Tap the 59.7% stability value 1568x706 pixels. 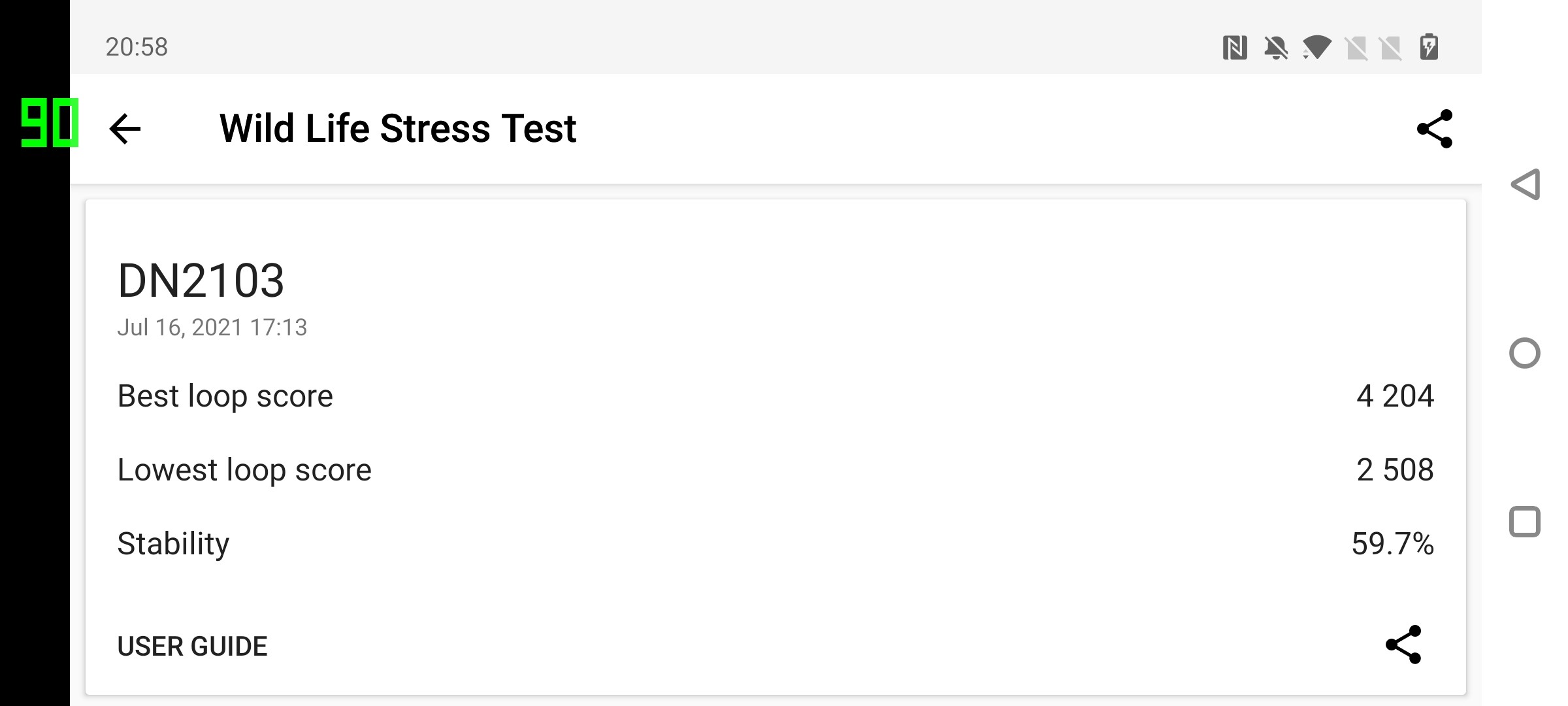tap(1392, 544)
